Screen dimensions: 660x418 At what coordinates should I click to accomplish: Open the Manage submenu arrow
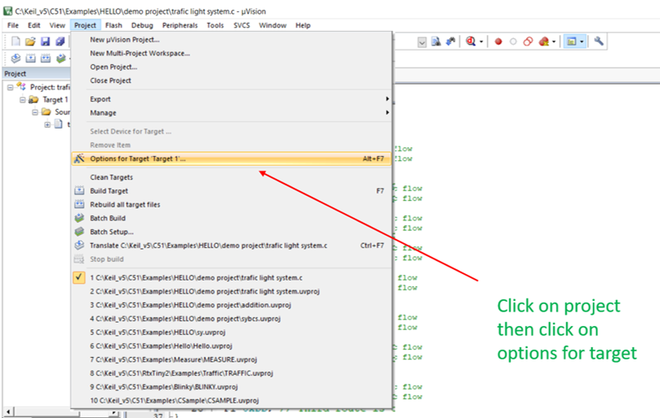pos(387,113)
